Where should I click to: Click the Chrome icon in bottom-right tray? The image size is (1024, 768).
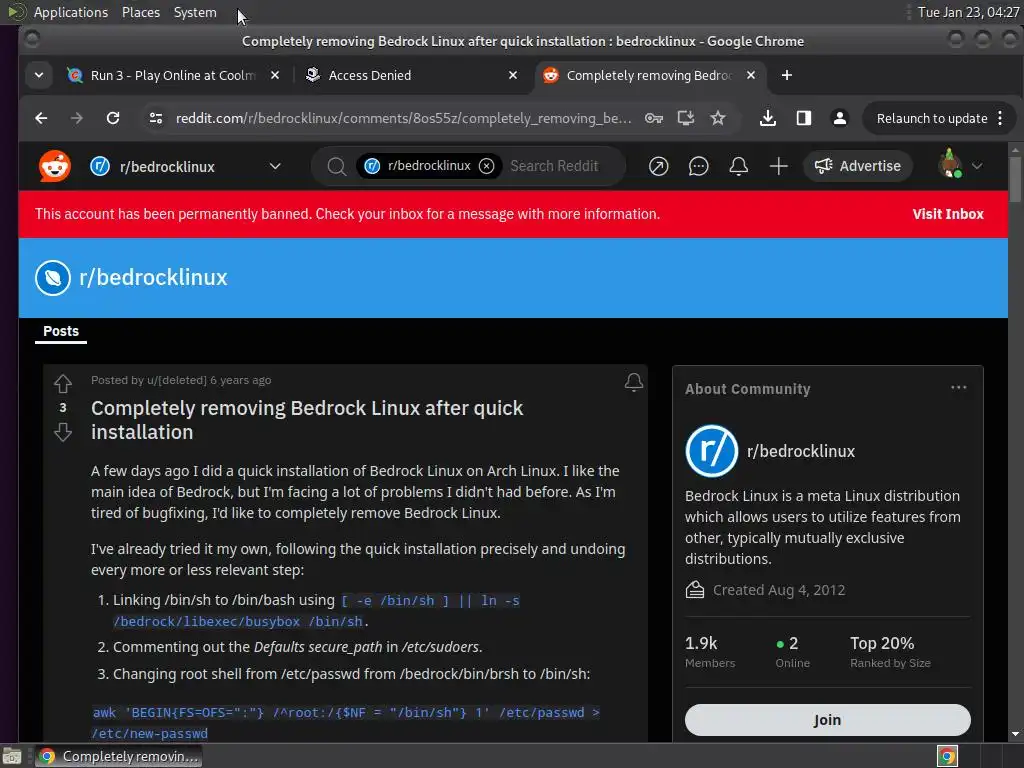pyautogui.click(x=947, y=756)
